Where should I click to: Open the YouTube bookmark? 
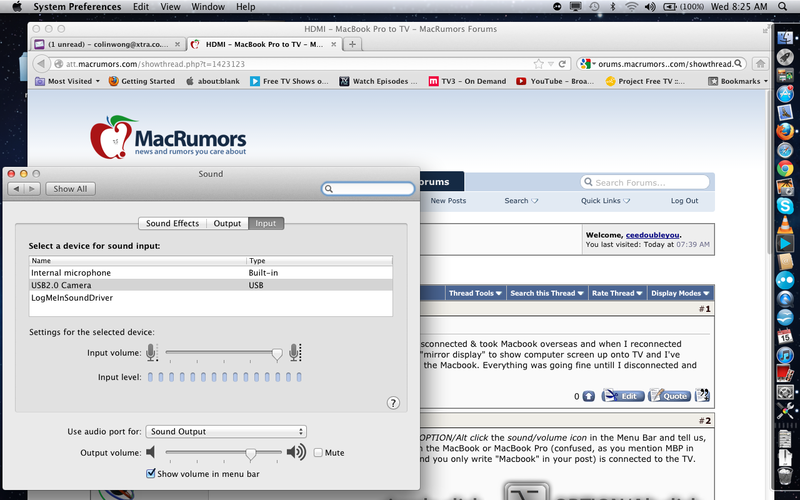555,81
